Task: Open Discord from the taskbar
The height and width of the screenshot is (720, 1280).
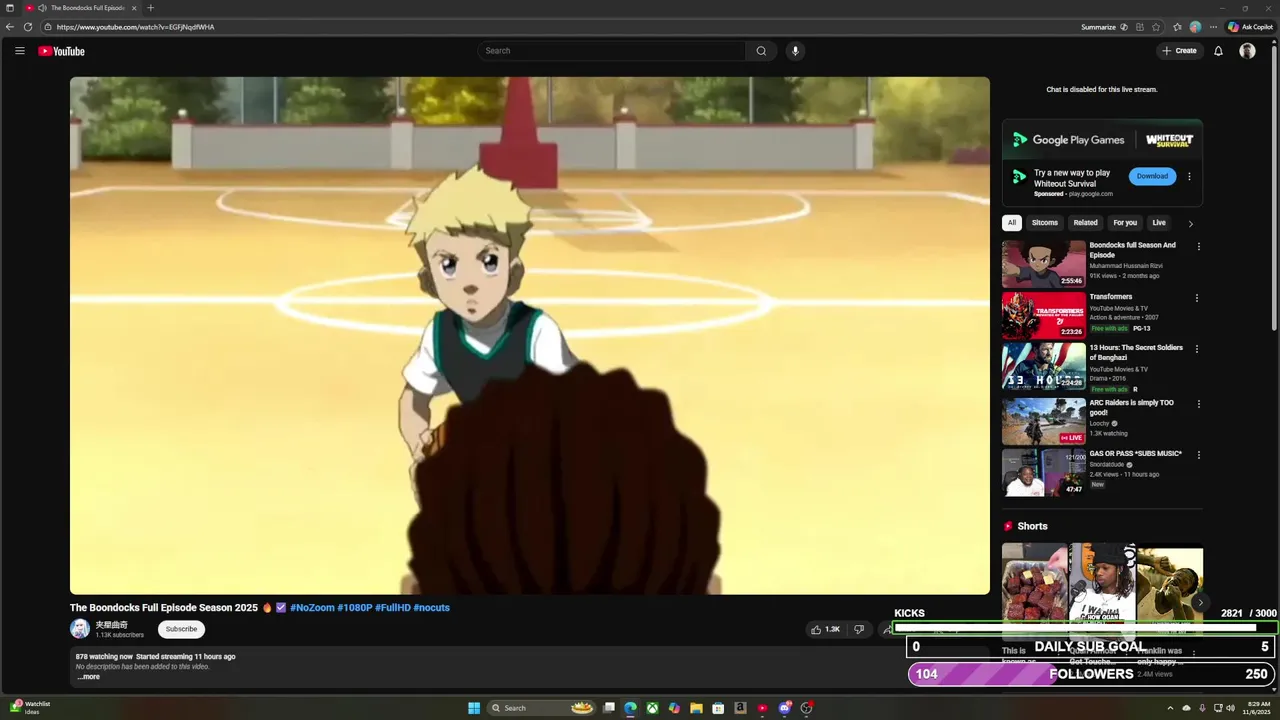Action: 784,708
